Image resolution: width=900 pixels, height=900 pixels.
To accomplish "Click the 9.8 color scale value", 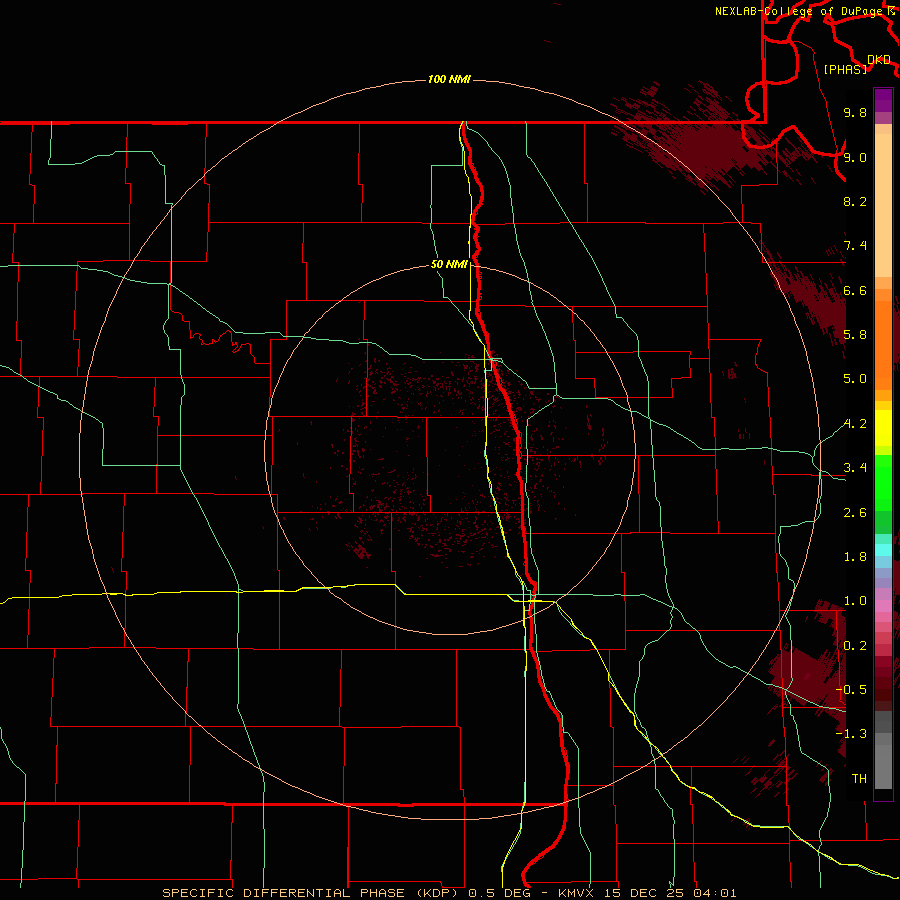I will [x=855, y=112].
